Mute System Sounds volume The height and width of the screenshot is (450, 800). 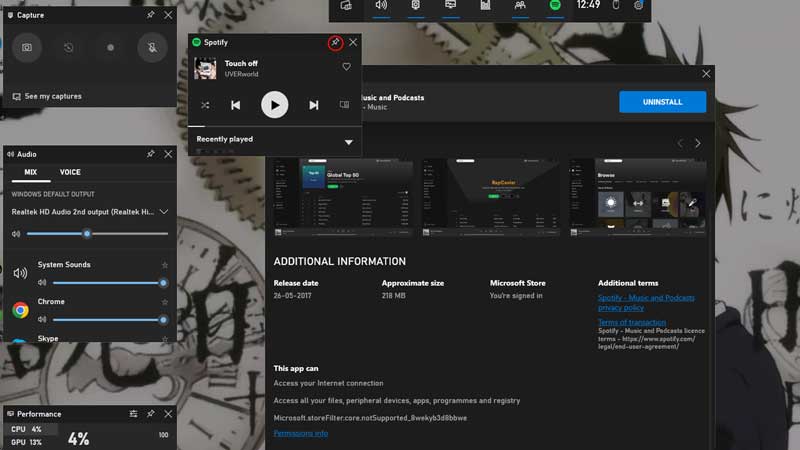tap(42, 283)
